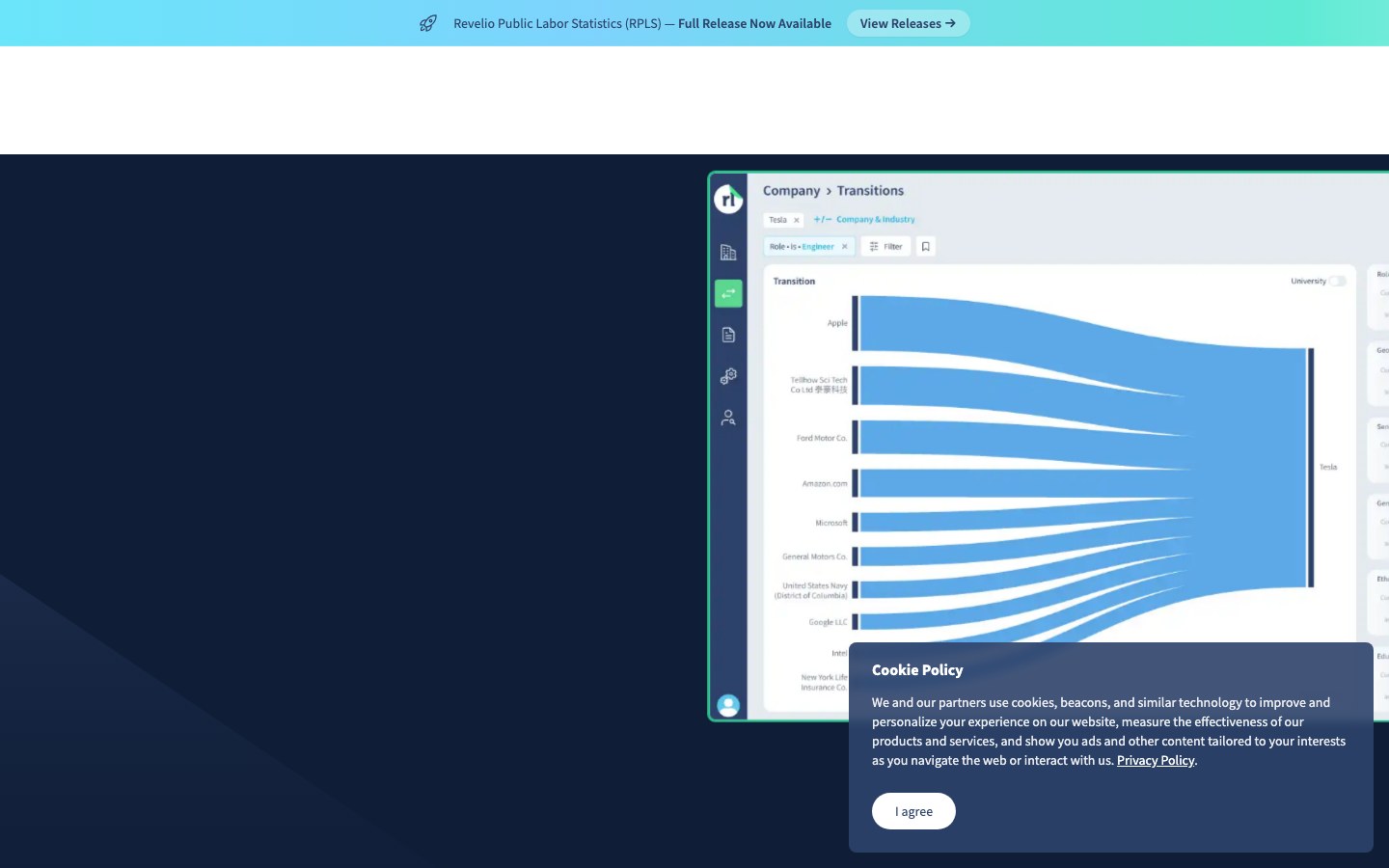Click the Apple label in the Sankey chart
This screenshot has height=868, width=1389.
837,323
